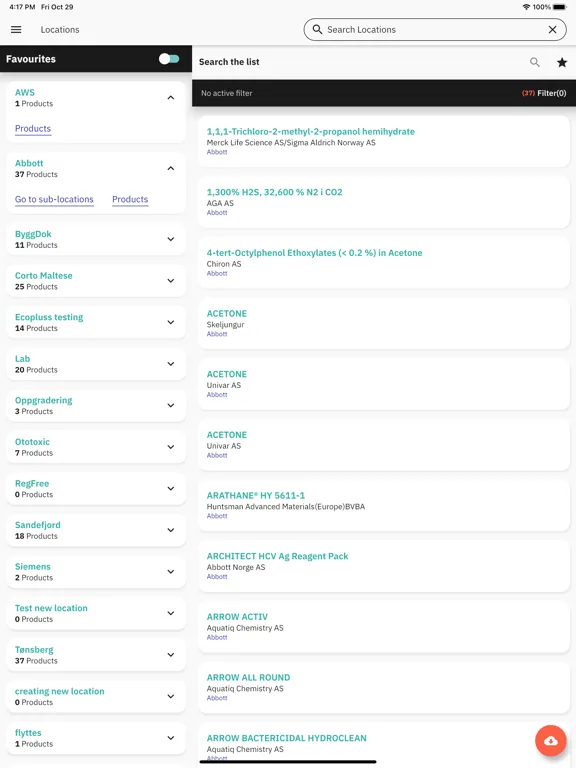Expand the Corto Maltese location
576x768 pixels.
coord(170,281)
